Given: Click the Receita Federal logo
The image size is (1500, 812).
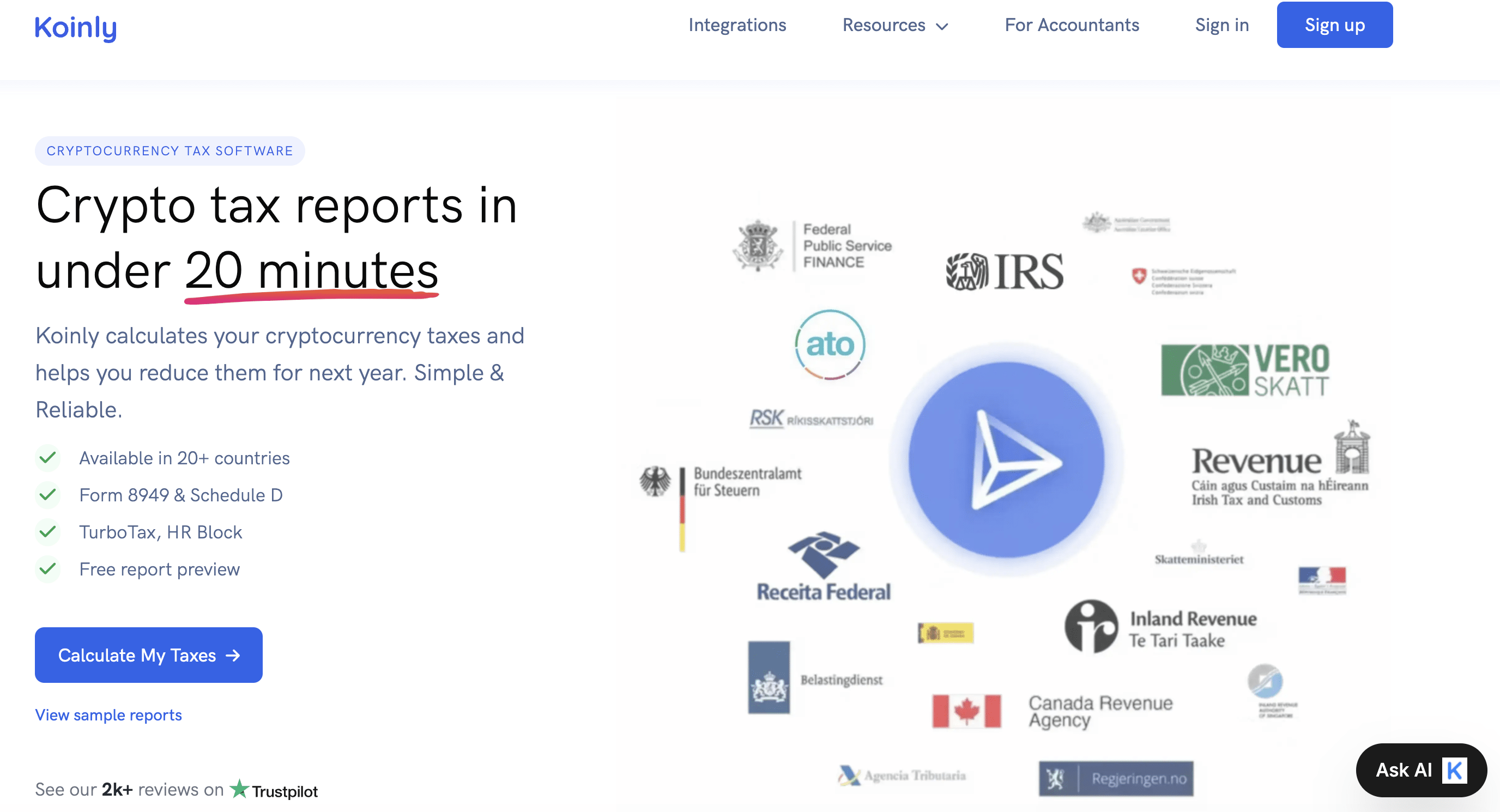Looking at the screenshot, I should click(x=823, y=566).
